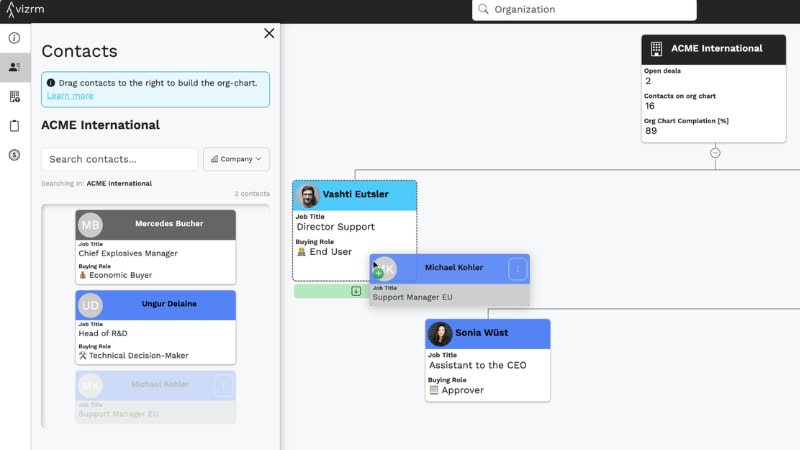Open the Michael Kohler card options menu
800x450 pixels.
coord(517,269)
